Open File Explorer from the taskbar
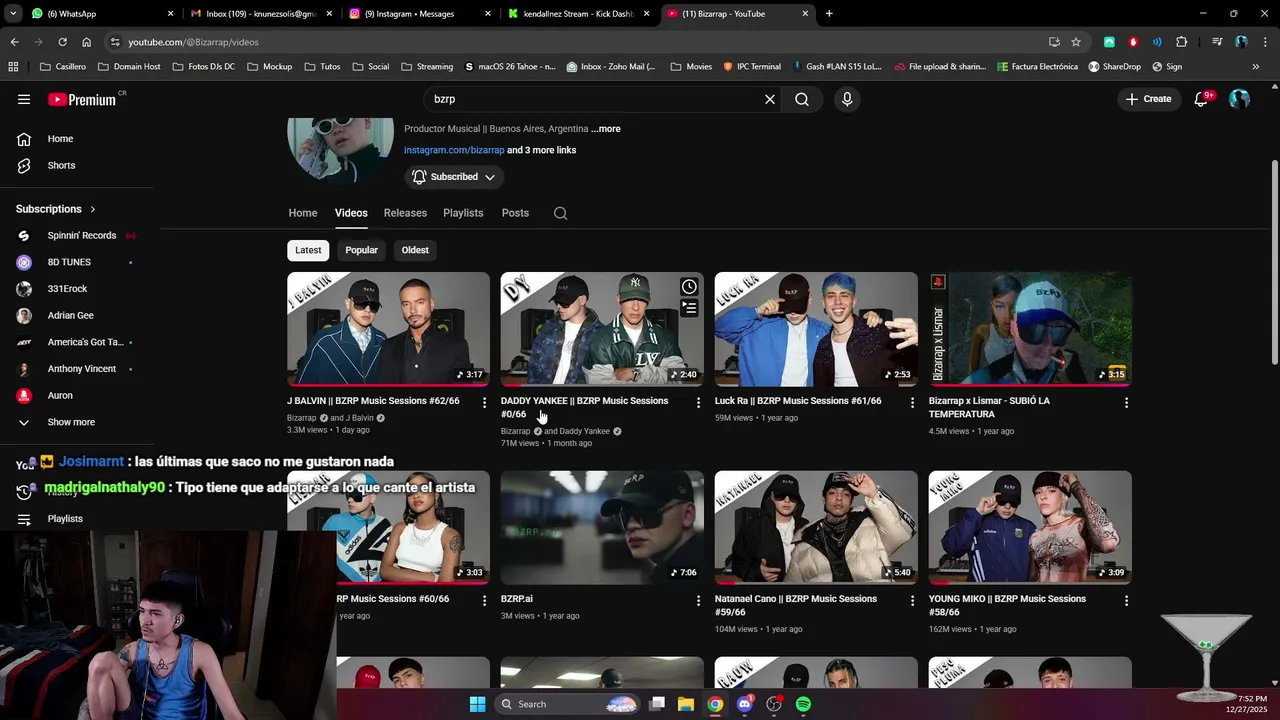This screenshot has width=1280, height=720. (685, 704)
